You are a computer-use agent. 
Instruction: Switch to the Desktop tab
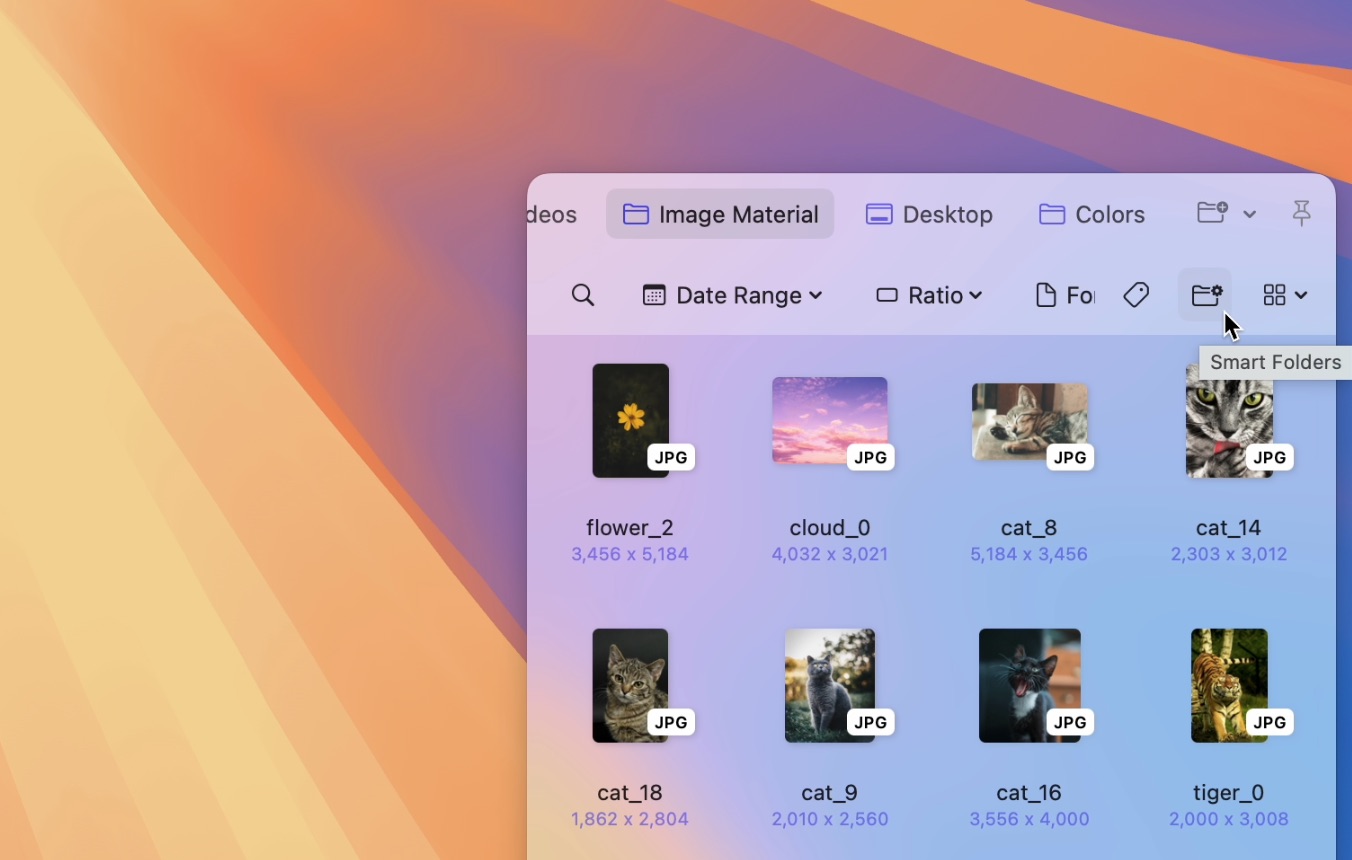(x=928, y=213)
